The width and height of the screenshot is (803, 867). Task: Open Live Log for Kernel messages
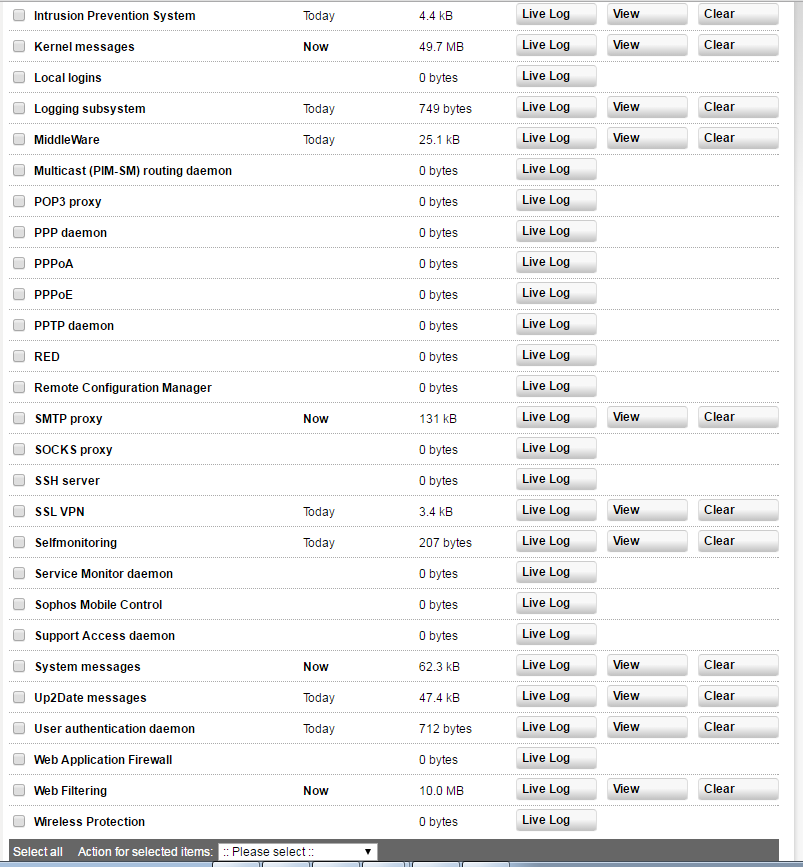click(x=556, y=45)
